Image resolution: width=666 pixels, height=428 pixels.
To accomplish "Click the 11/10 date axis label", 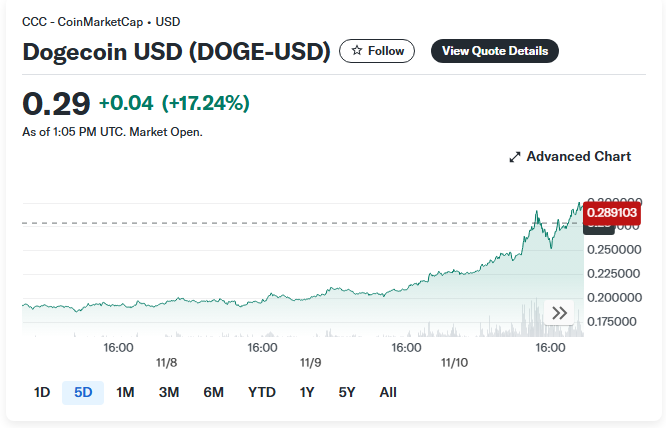I will click(x=455, y=362).
